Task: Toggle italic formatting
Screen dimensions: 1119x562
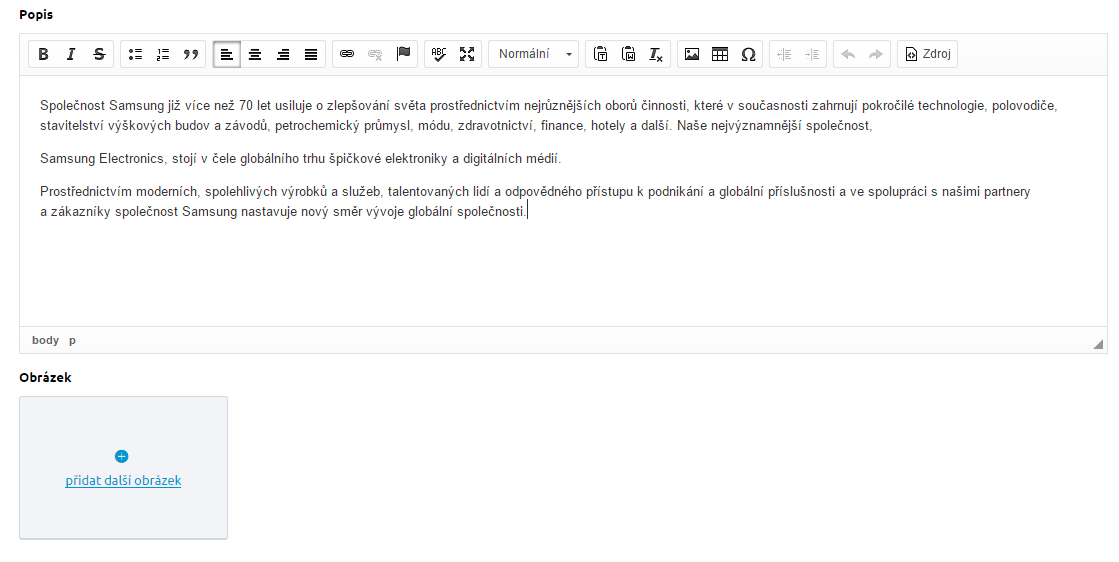Action: point(71,54)
